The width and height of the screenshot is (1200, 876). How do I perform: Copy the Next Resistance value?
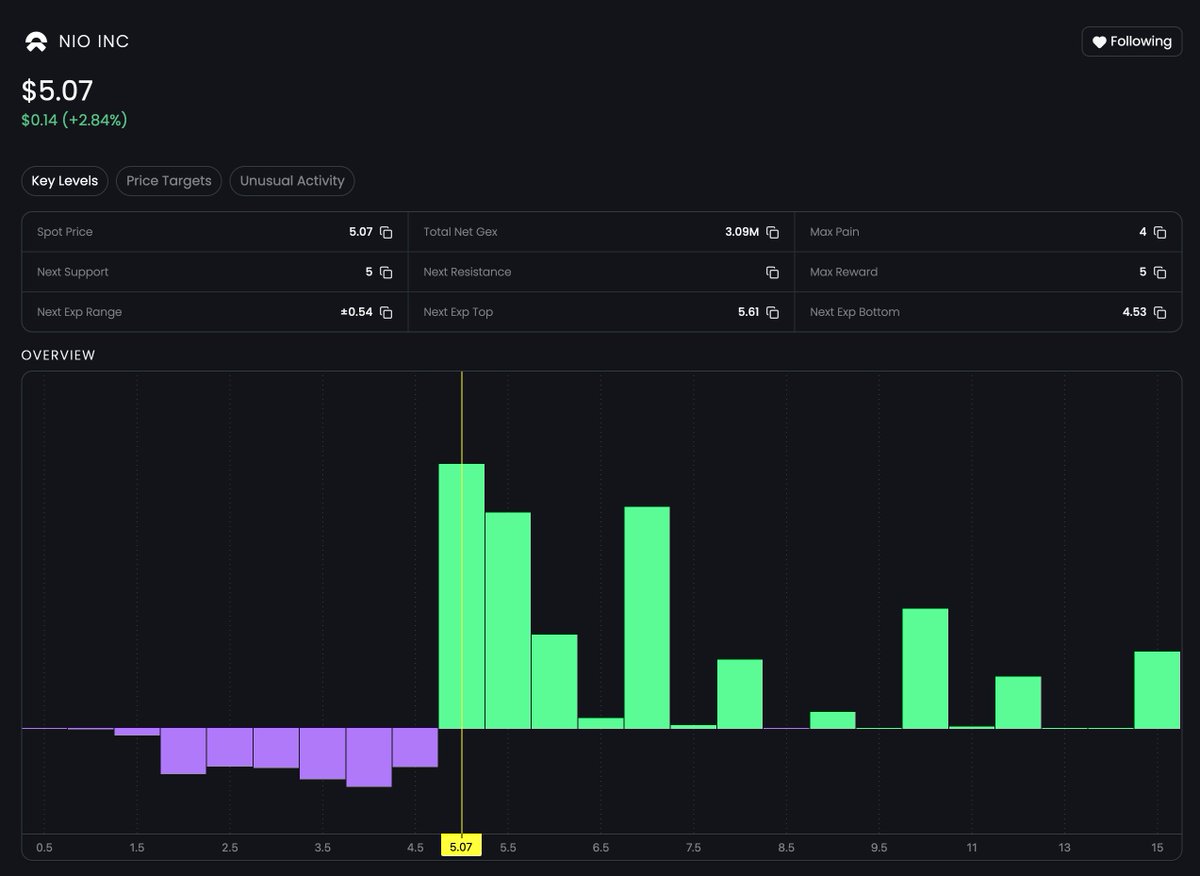[772, 272]
